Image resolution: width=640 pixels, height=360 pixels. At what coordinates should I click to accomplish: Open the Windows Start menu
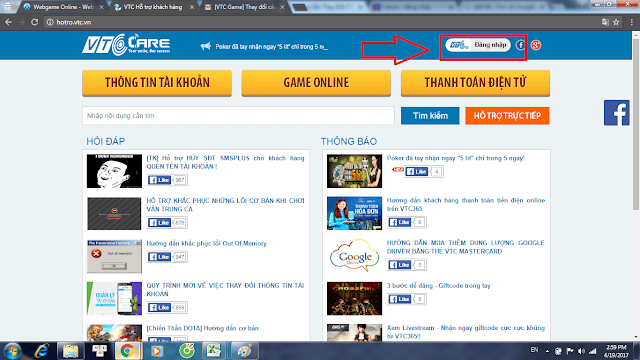[12, 351]
